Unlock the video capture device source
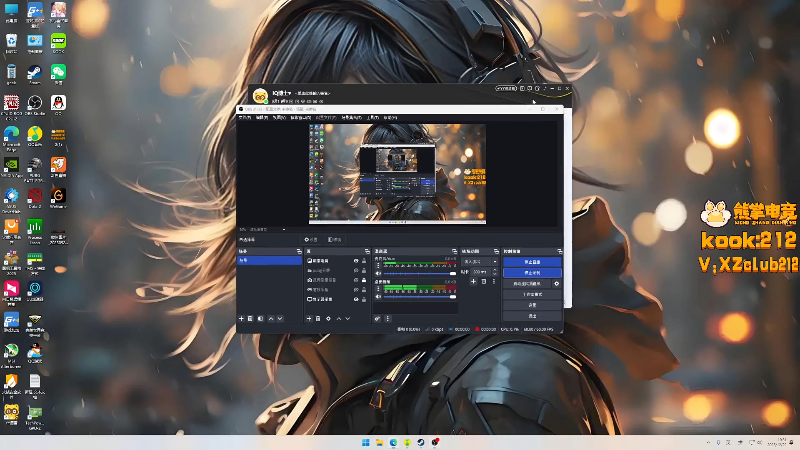 [364, 280]
